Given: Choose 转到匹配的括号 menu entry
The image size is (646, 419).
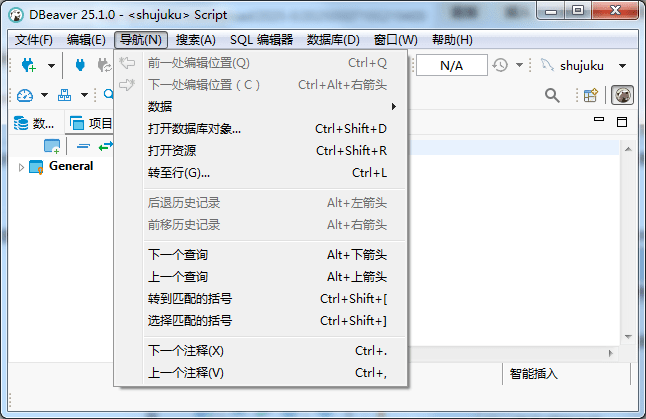Looking at the screenshot, I should [x=260, y=299].
